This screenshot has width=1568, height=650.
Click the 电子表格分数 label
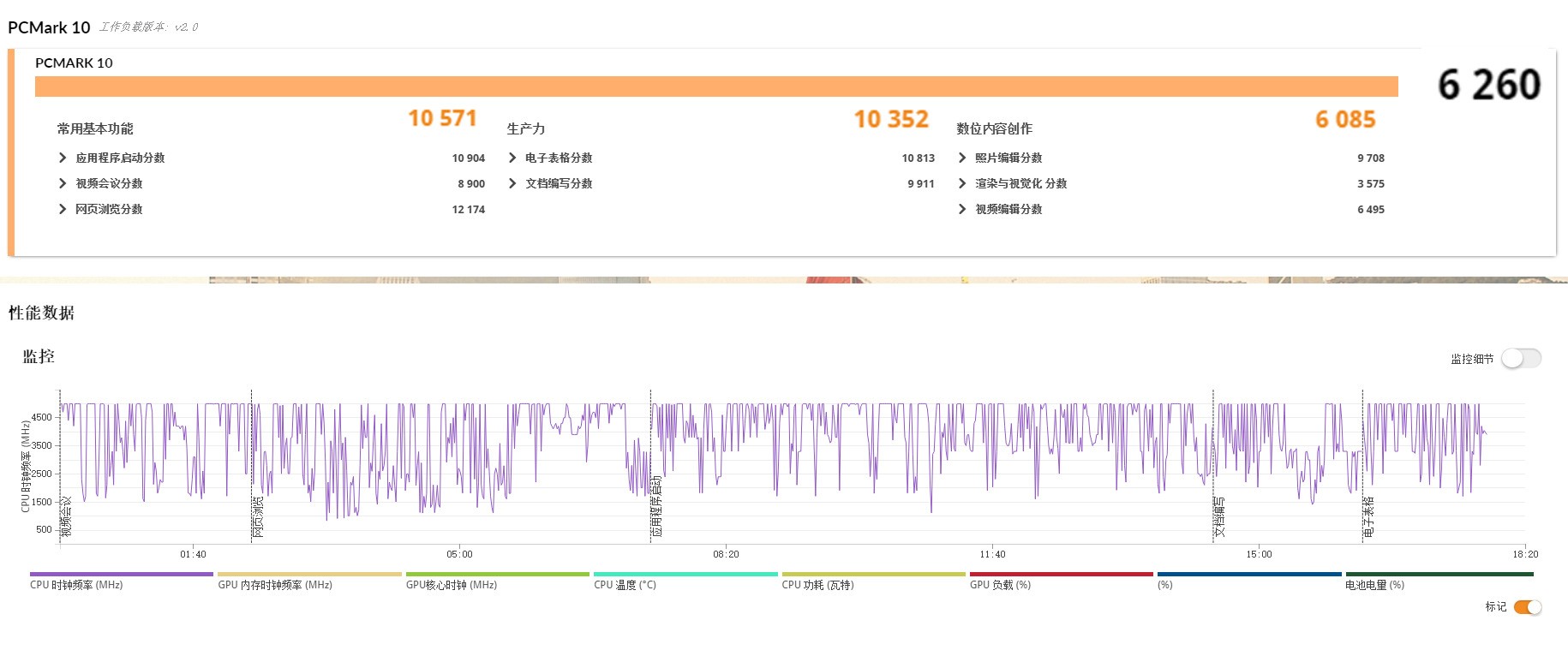tap(559, 158)
